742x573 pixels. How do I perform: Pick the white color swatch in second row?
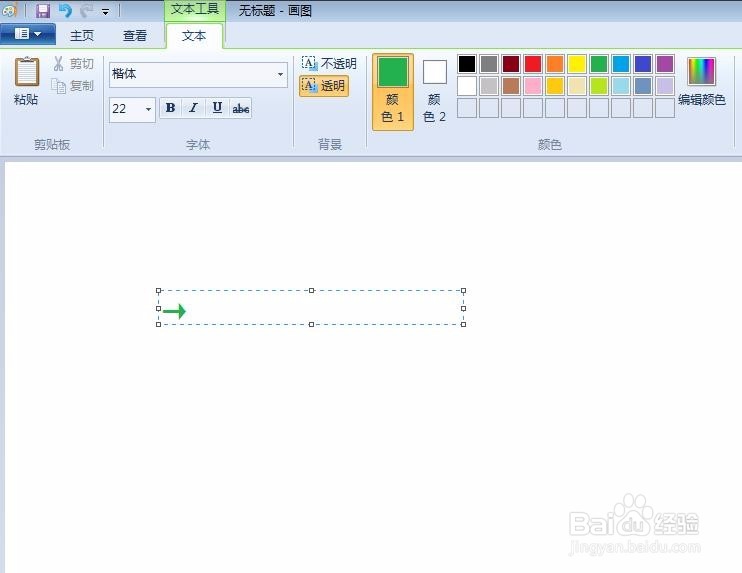click(467, 86)
